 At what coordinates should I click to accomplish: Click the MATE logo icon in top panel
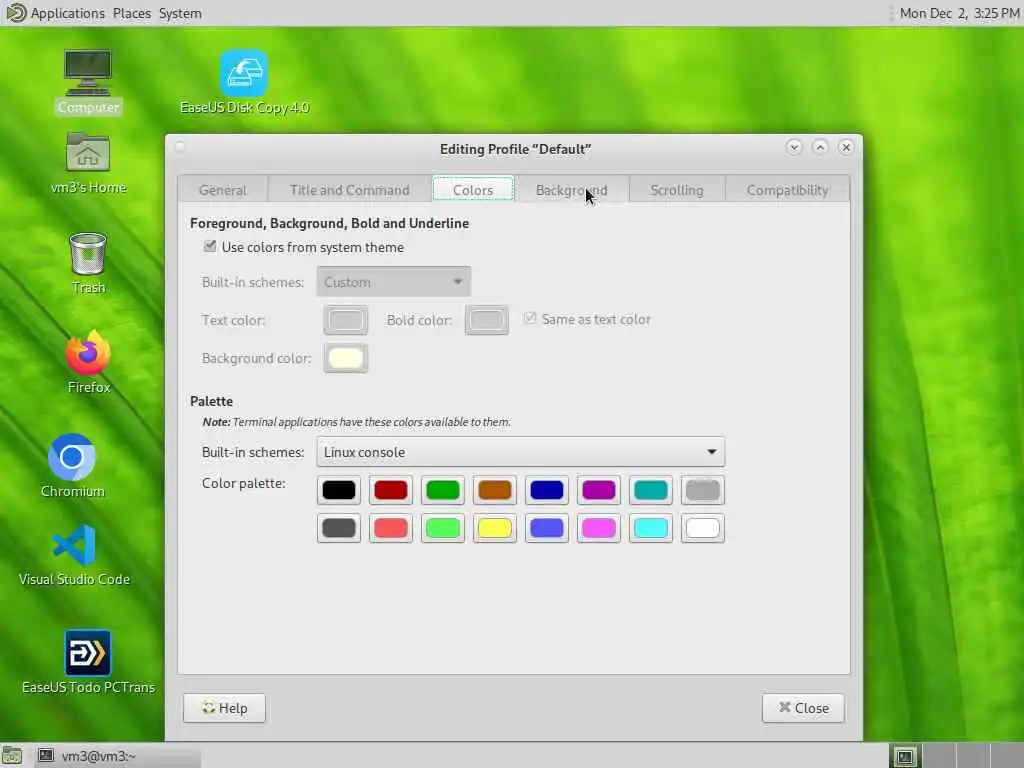tap(15, 12)
